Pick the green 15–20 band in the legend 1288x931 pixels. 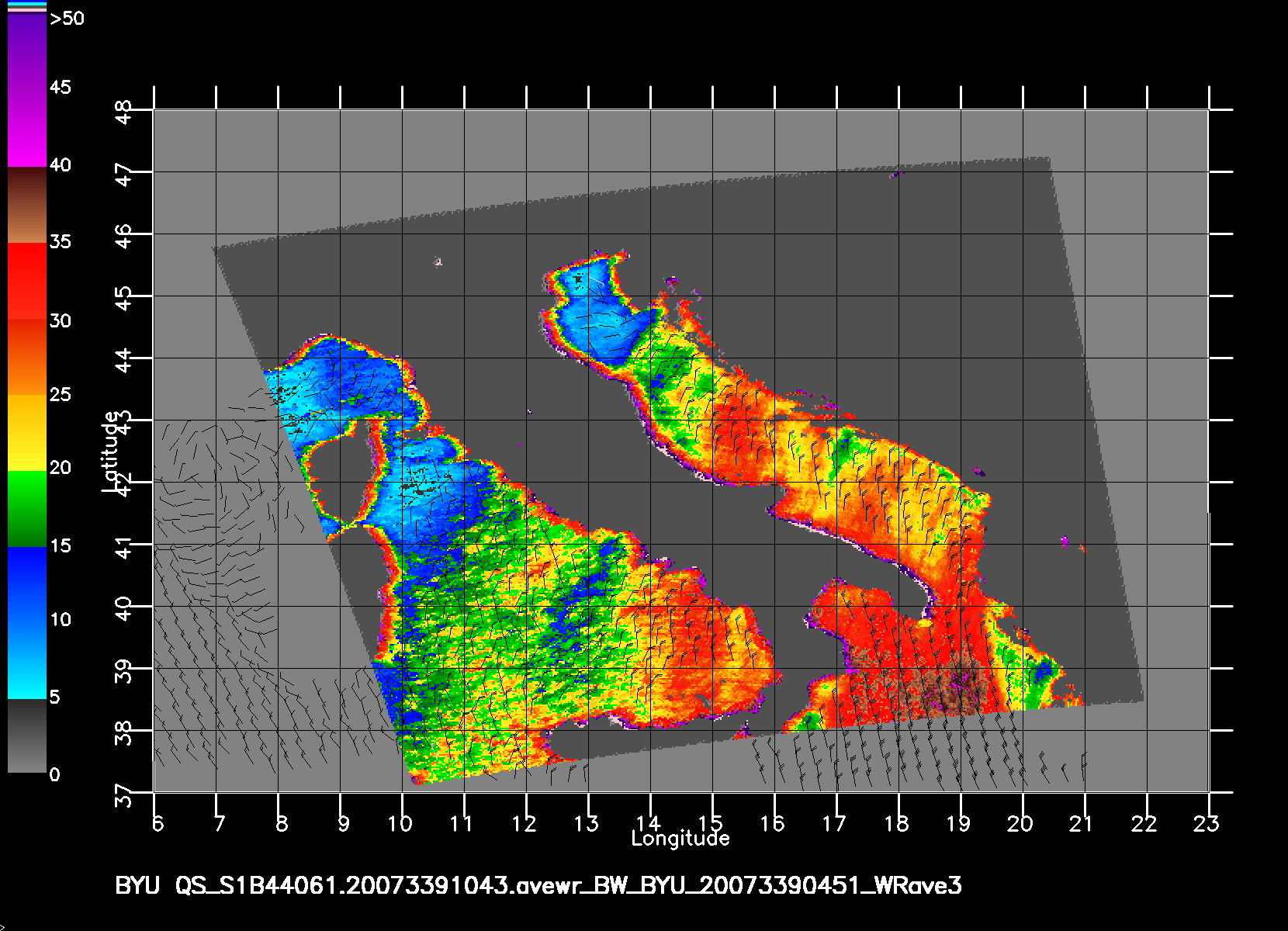tap(27, 509)
